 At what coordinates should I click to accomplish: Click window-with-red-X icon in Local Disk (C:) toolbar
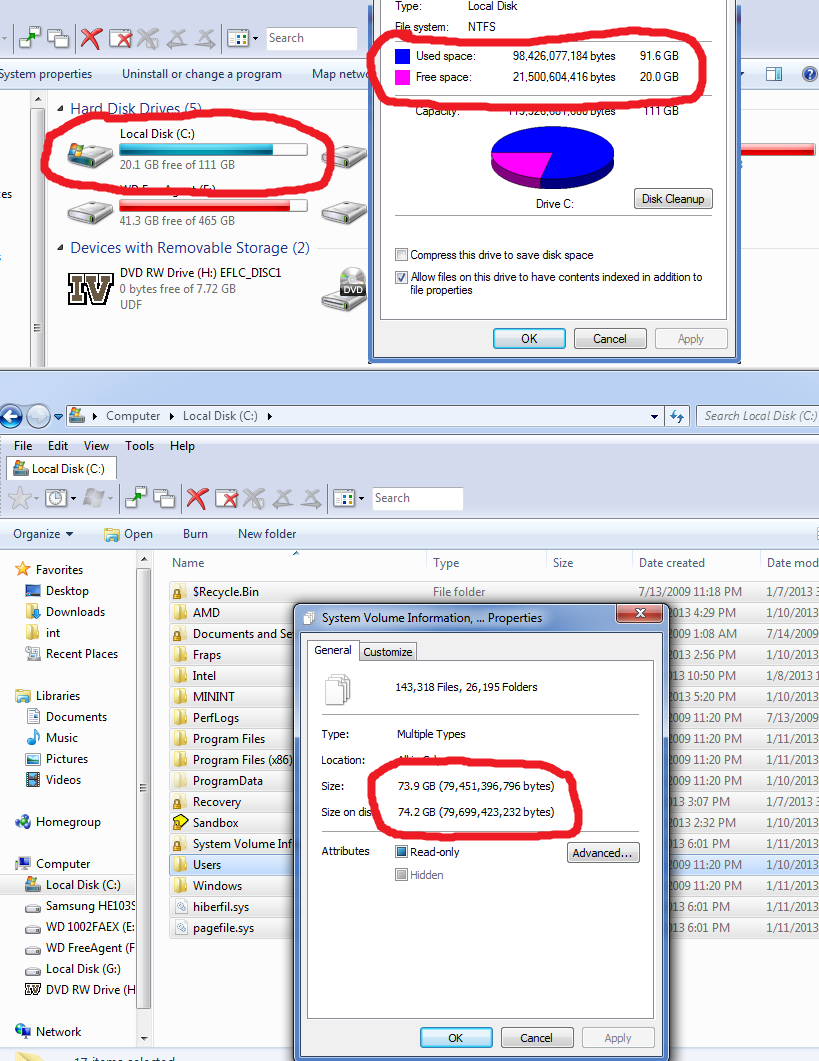click(226, 499)
